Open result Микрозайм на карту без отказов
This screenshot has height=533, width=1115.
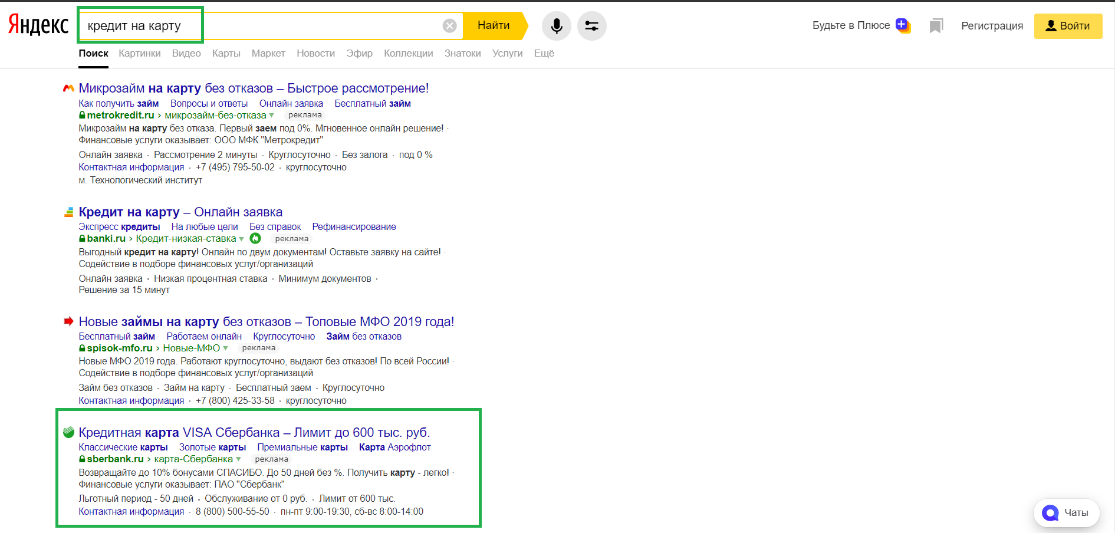(254, 89)
